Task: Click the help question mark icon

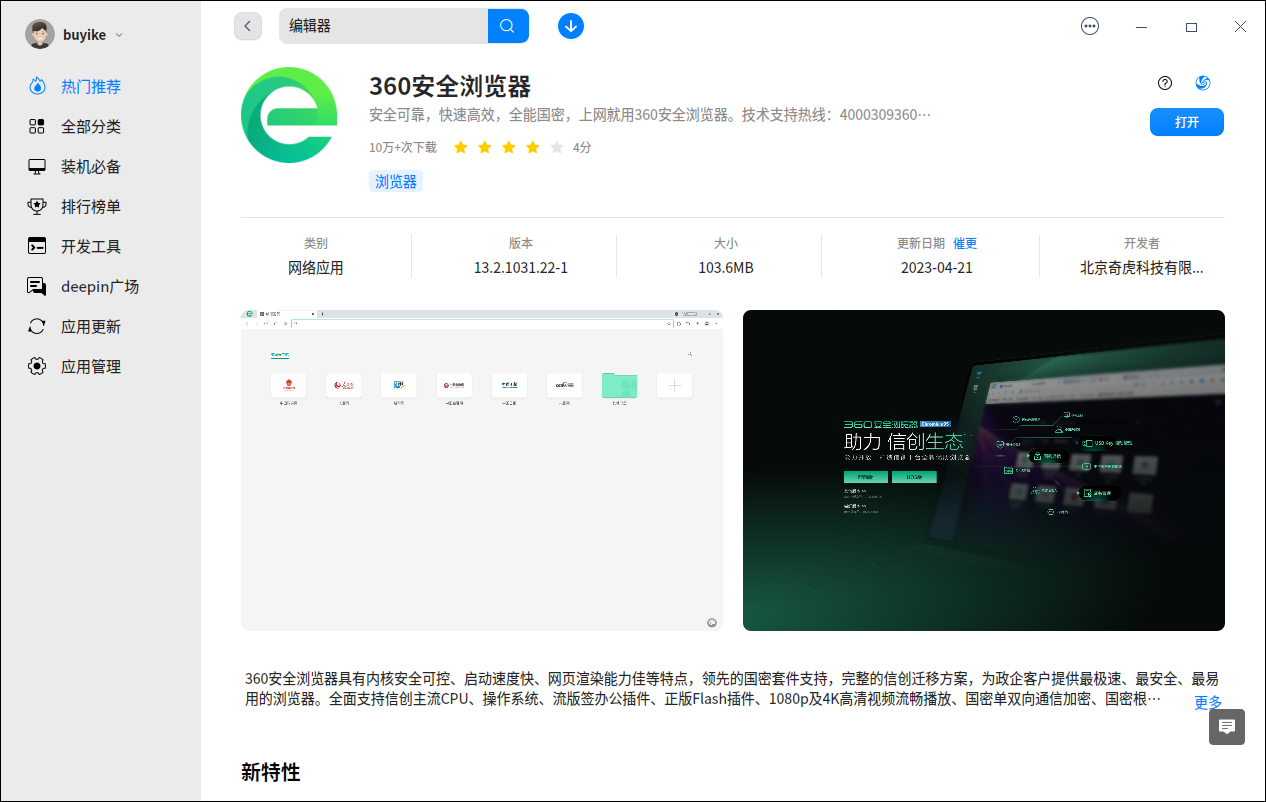Action: (1164, 83)
